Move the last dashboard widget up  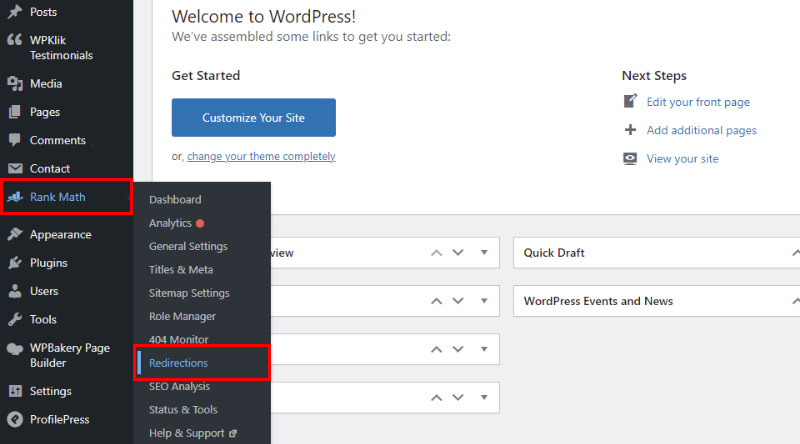436,398
